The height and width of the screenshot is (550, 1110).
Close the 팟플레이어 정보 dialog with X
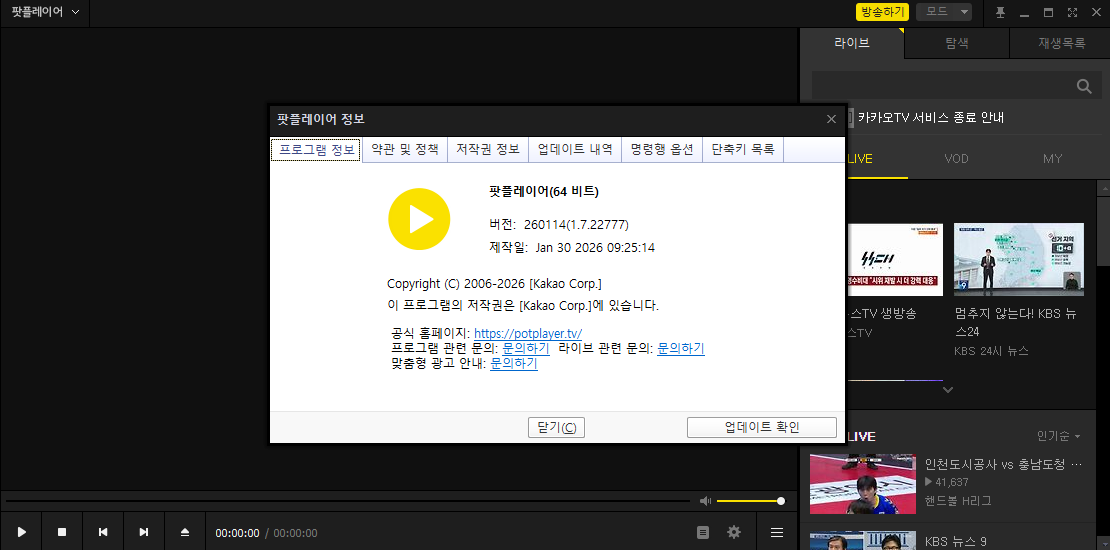click(x=831, y=119)
